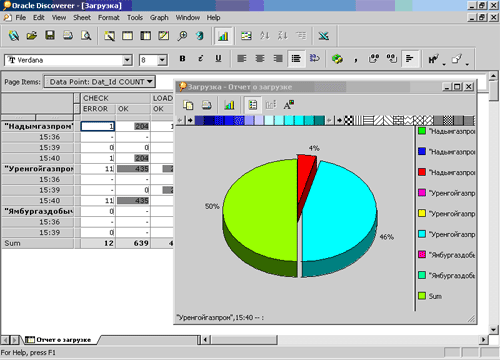Toggle the legend button in graph toolbar
This screenshot has width=500, height=360.
click(253, 105)
